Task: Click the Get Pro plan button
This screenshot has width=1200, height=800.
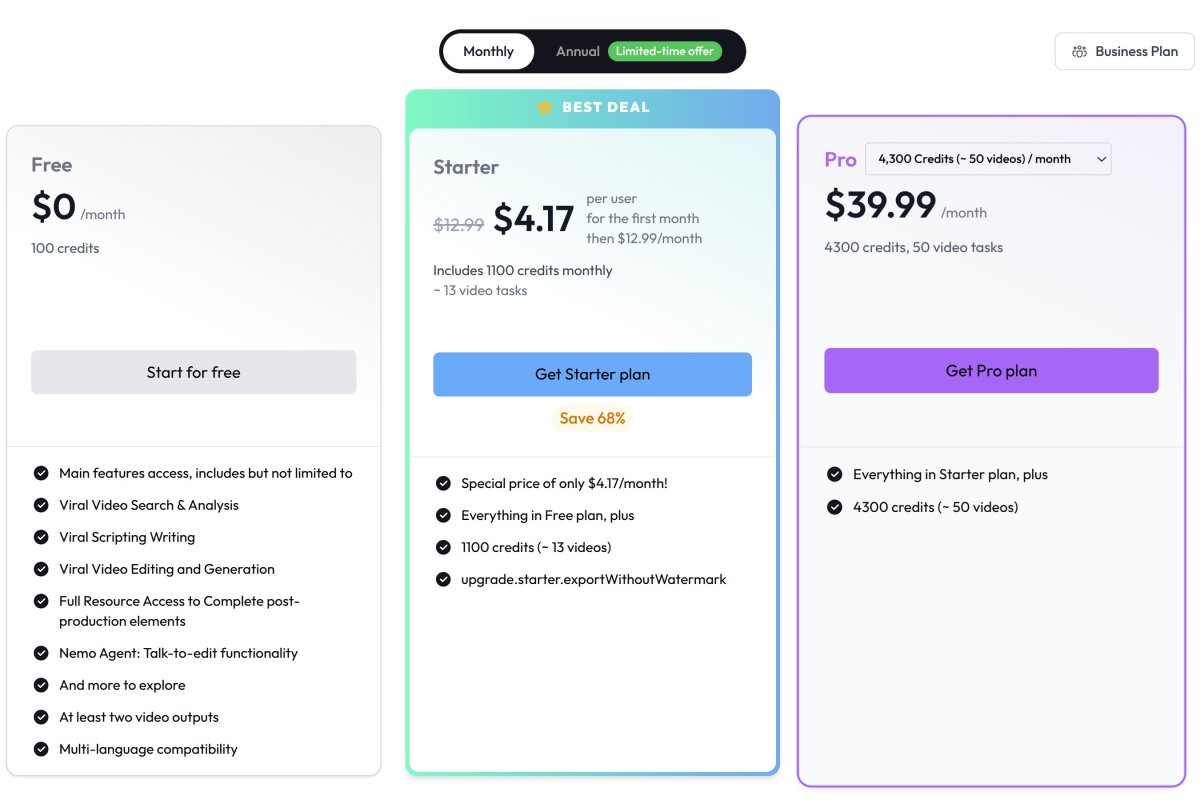Action: coord(991,371)
